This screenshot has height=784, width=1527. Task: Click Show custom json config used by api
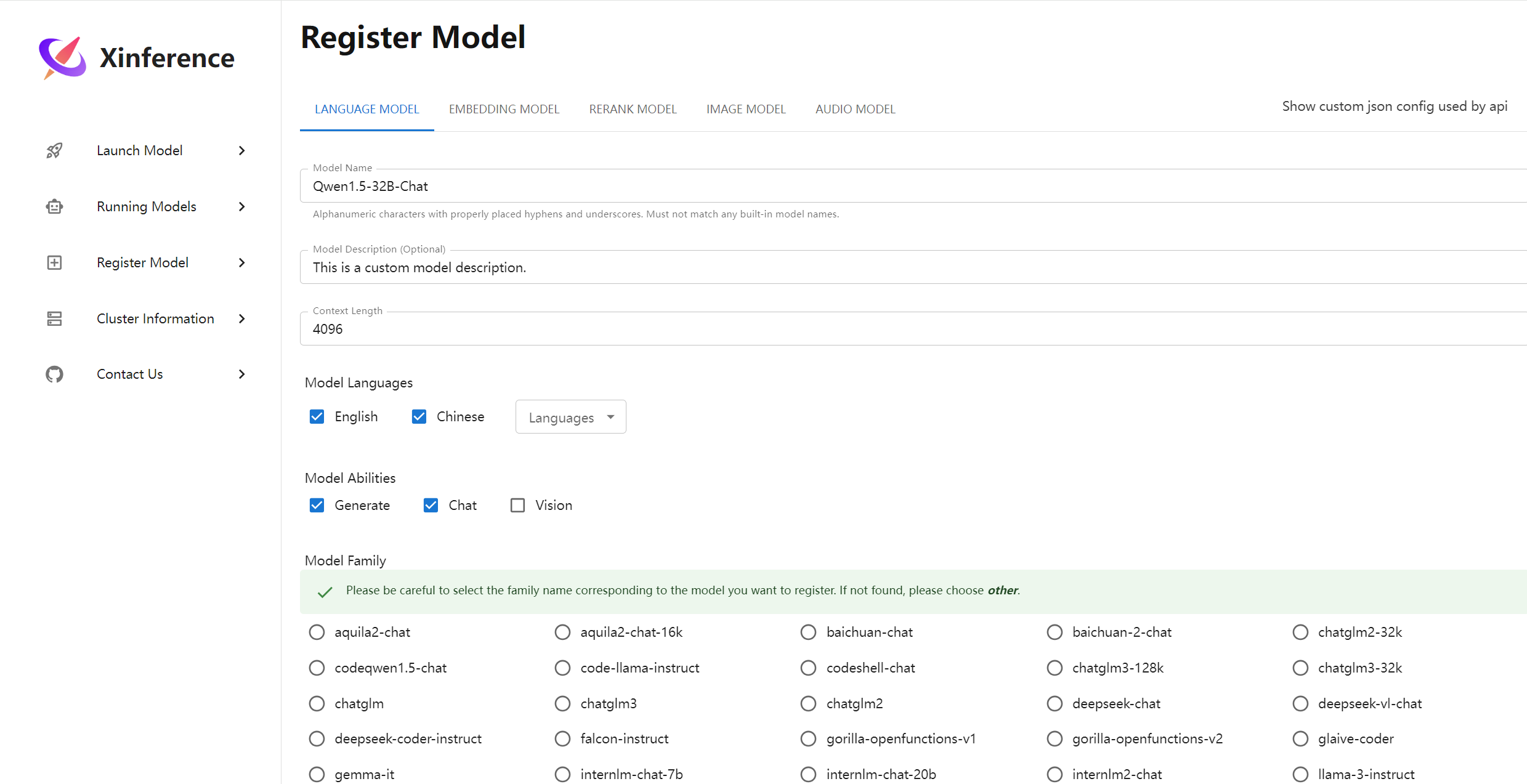[1395, 106]
